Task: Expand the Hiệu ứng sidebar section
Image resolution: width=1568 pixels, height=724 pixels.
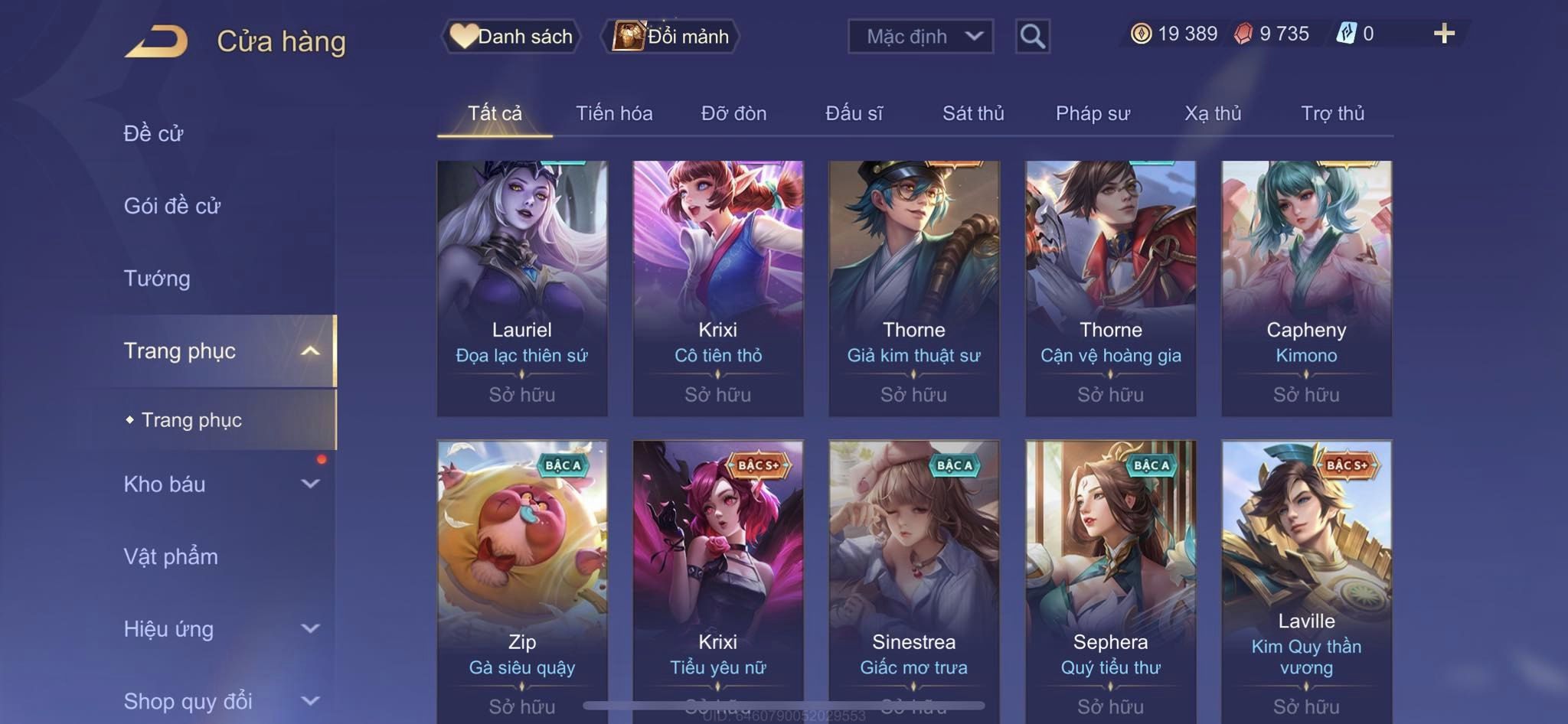Action: pyautogui.click(x=310, y=629)
